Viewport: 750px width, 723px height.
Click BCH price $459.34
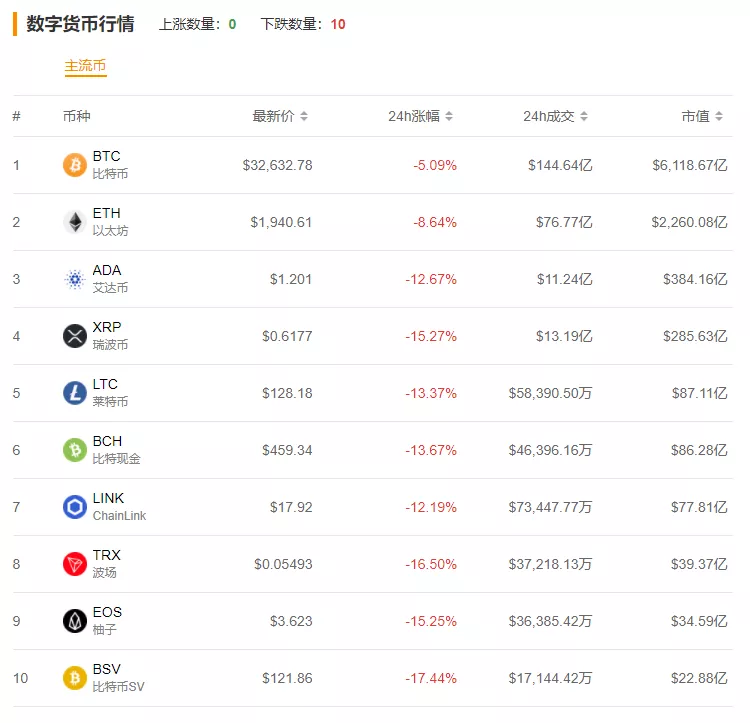tap(287, 450)
